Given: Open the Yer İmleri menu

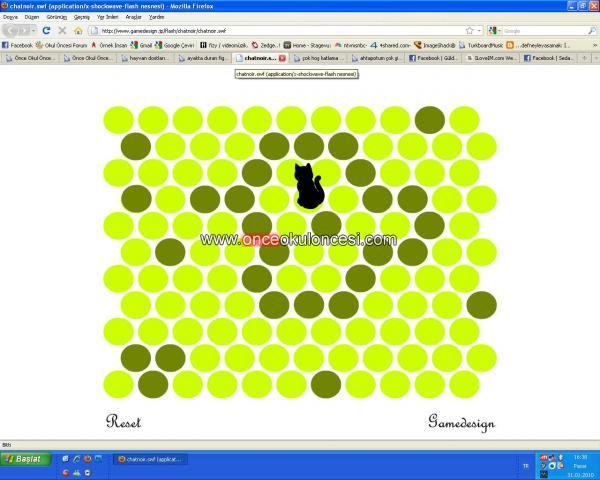Looking at the screenshot, I should 108,17.
